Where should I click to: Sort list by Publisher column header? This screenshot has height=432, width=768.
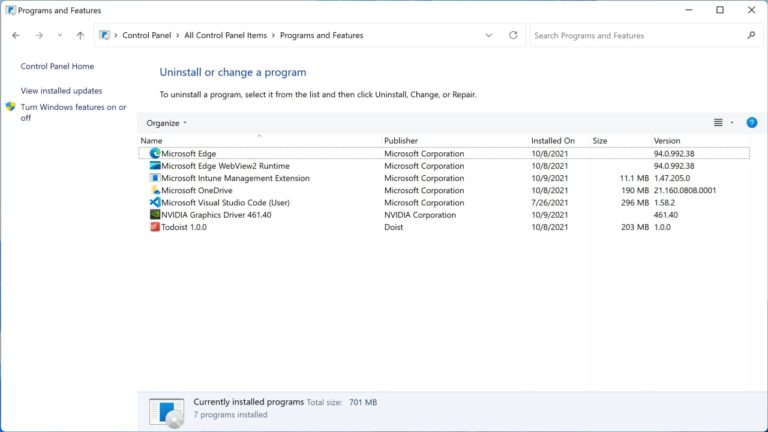point(401,141)
